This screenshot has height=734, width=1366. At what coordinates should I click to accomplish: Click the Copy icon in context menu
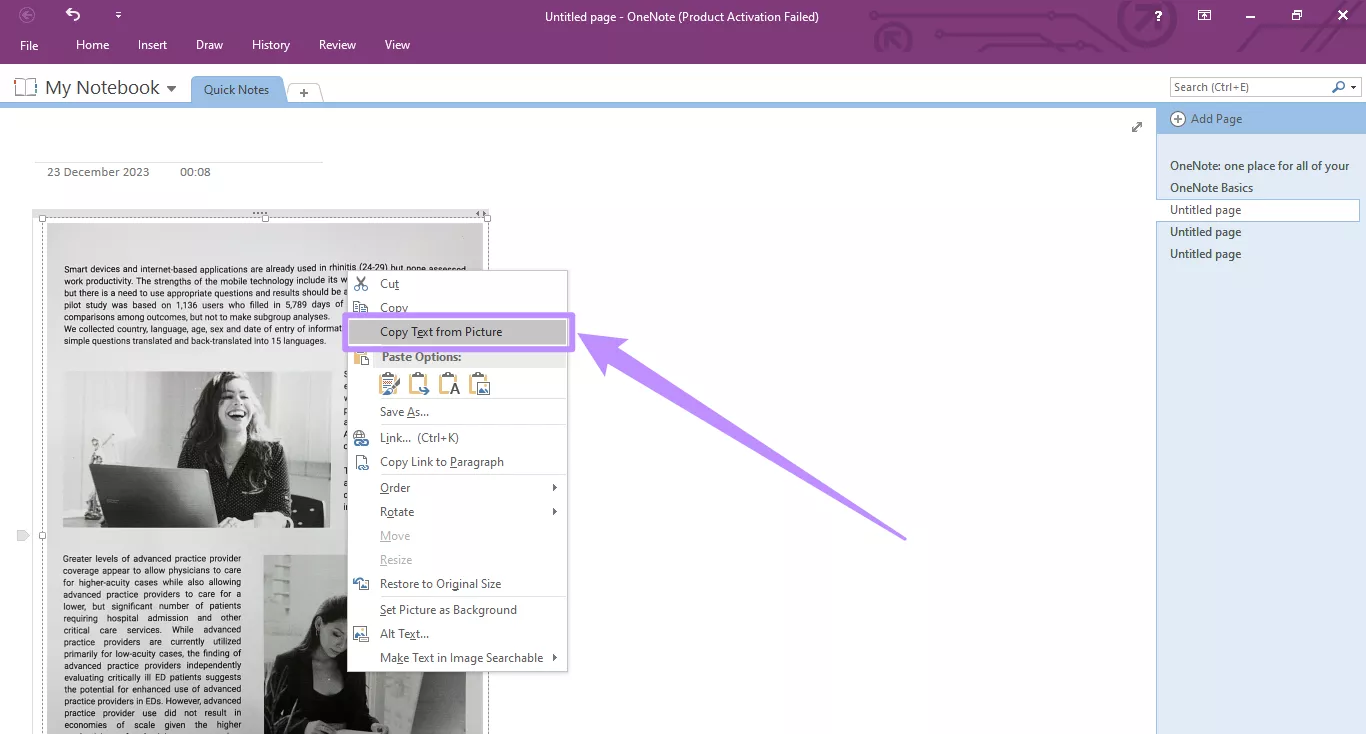click(x=361, y=308)
